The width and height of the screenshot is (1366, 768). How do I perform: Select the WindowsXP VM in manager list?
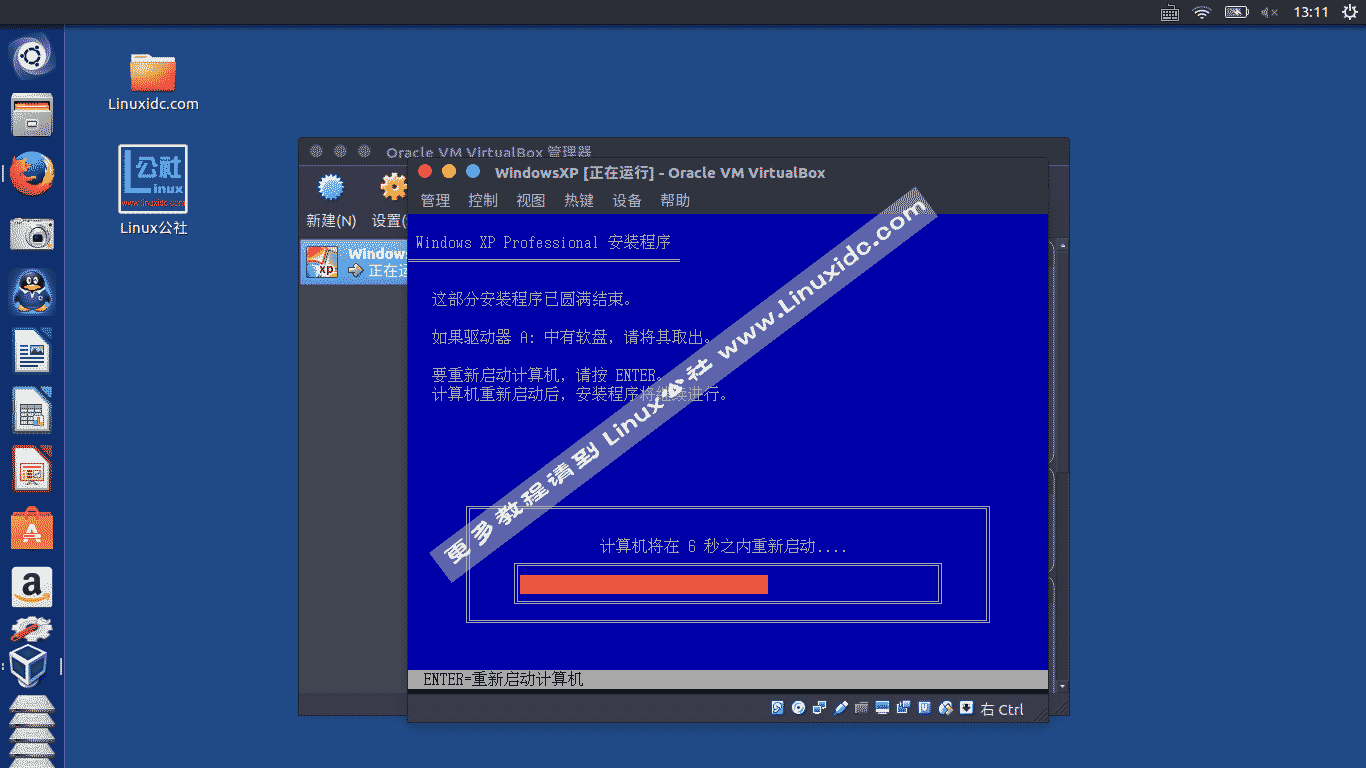354,262
